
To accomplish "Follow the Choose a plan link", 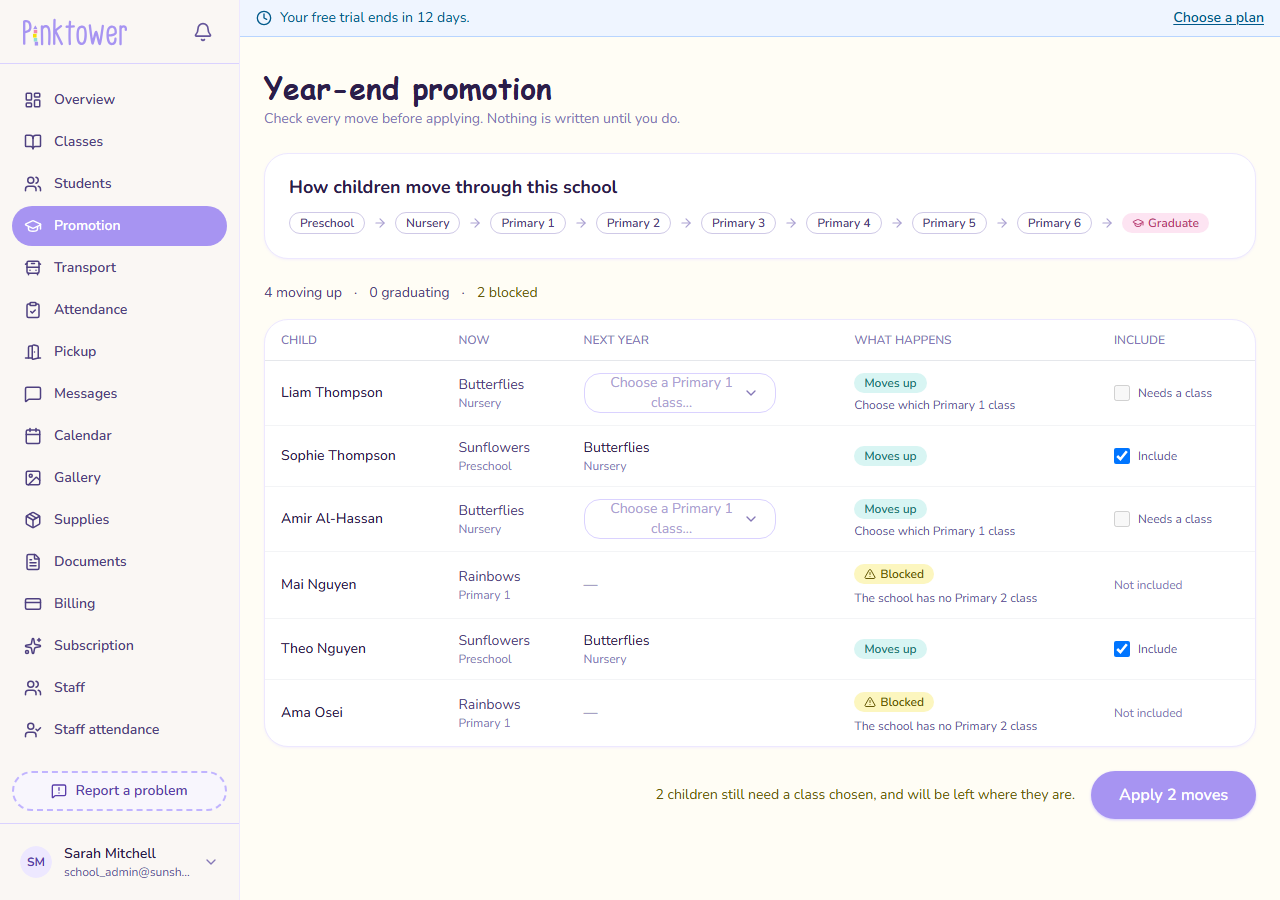I will coord(1218,17).
